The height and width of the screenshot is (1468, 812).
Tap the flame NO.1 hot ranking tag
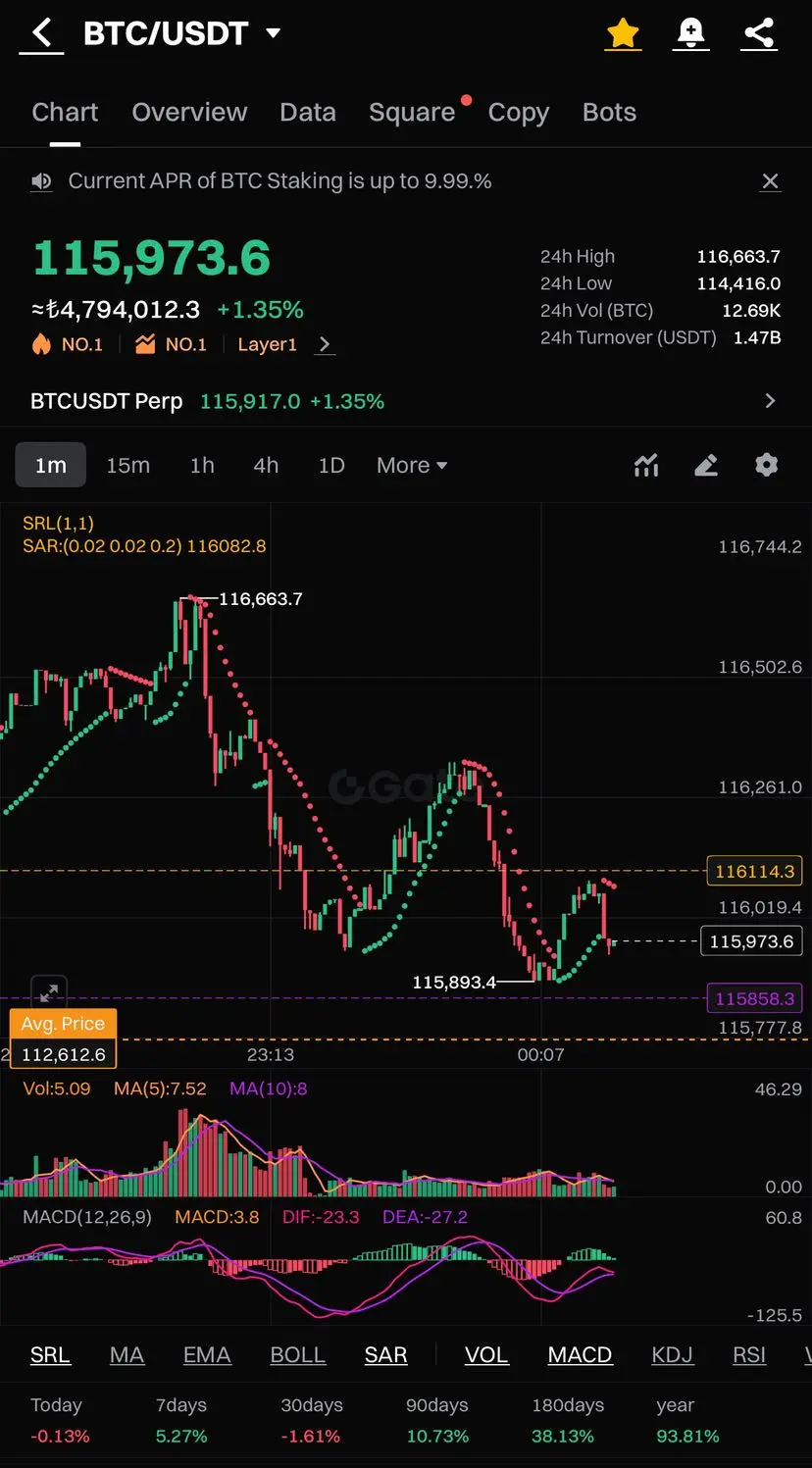(x=68, y=344)
